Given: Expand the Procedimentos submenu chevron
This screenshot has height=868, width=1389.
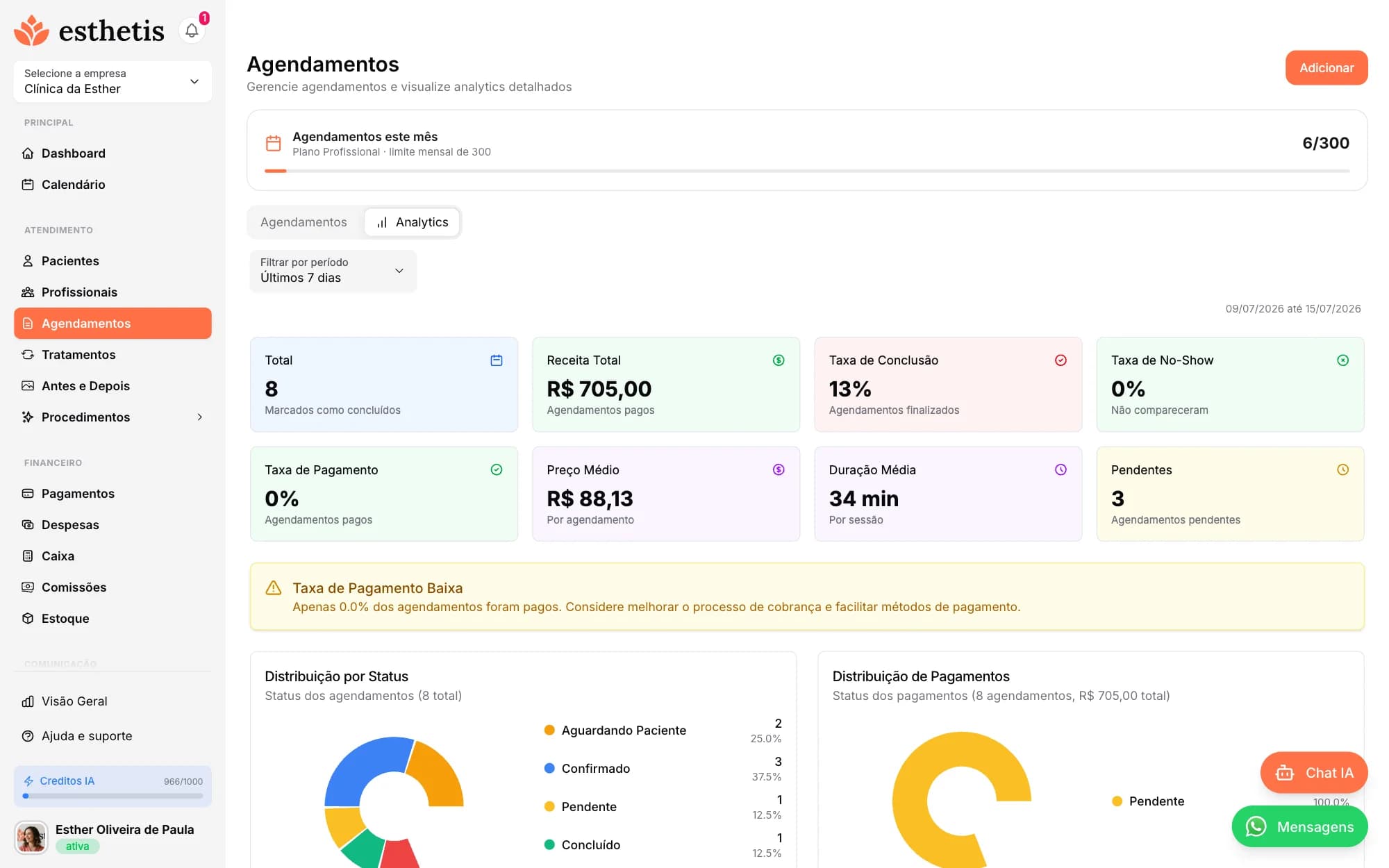Looking at the screenshot, I should (x=200, y=417).
